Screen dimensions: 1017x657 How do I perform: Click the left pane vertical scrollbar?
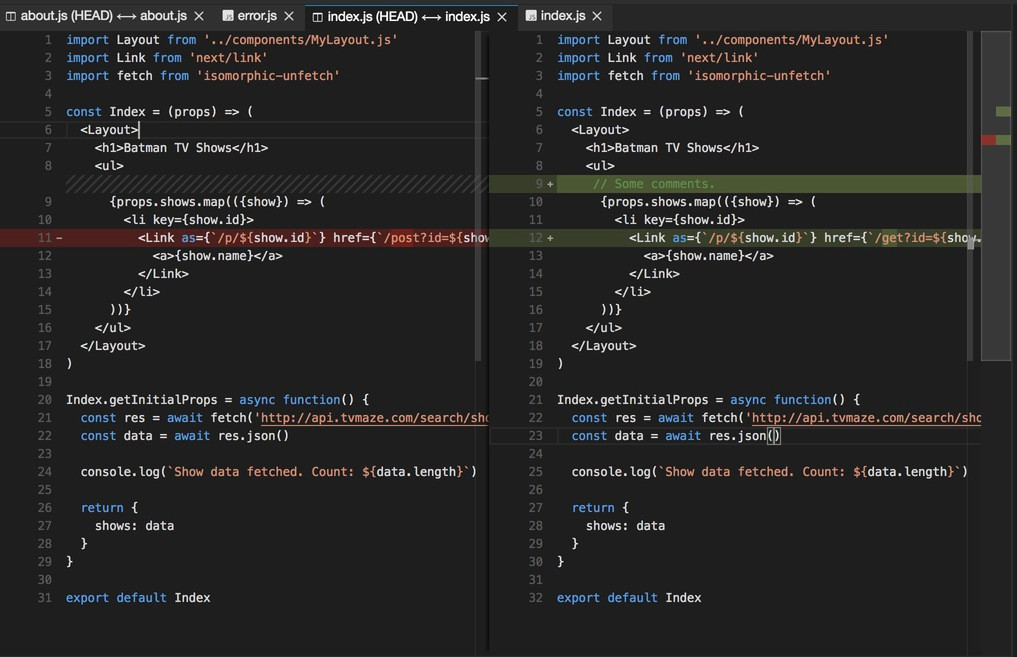(479, 195)
